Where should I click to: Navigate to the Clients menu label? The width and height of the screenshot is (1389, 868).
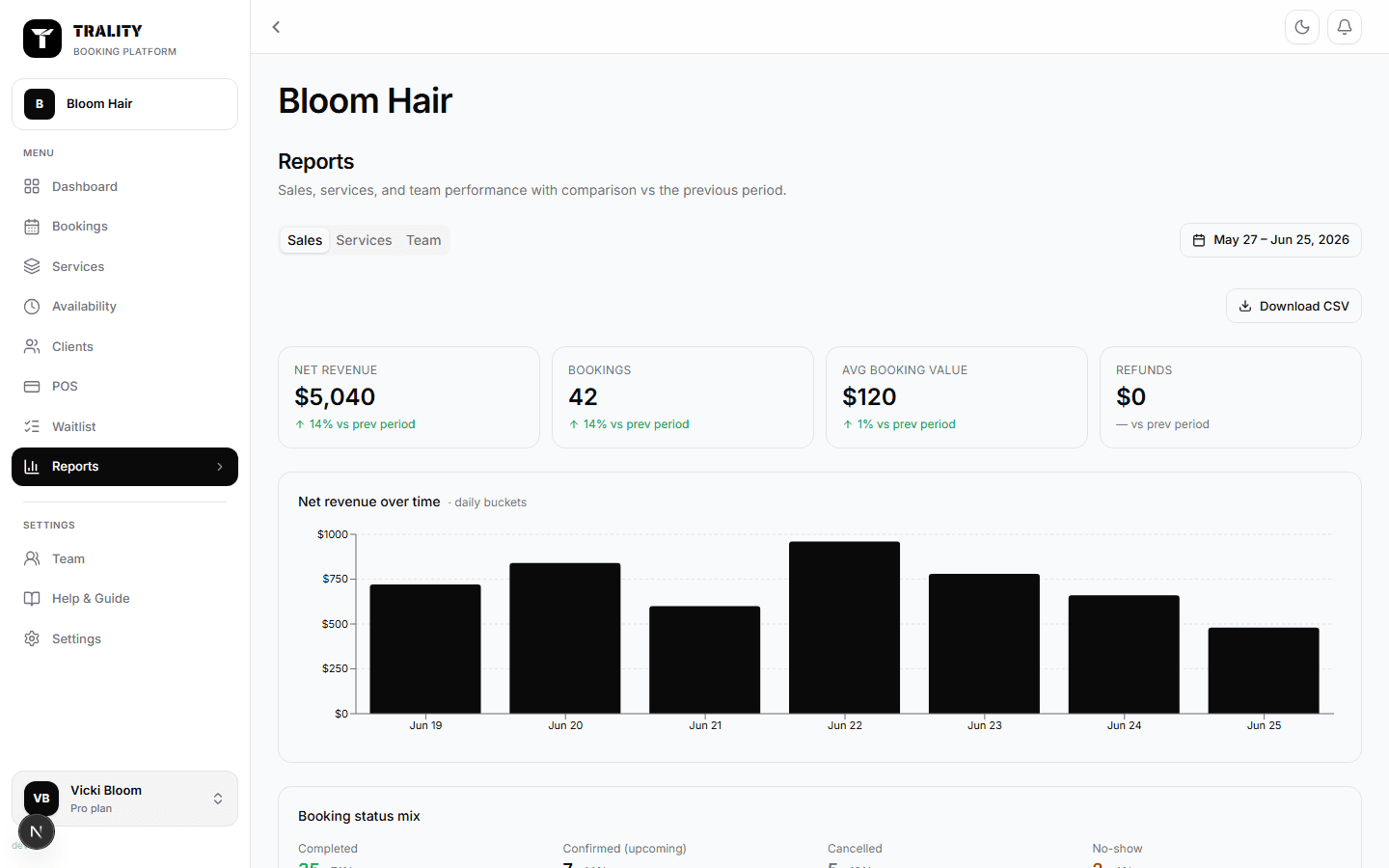tap(72, 346)
